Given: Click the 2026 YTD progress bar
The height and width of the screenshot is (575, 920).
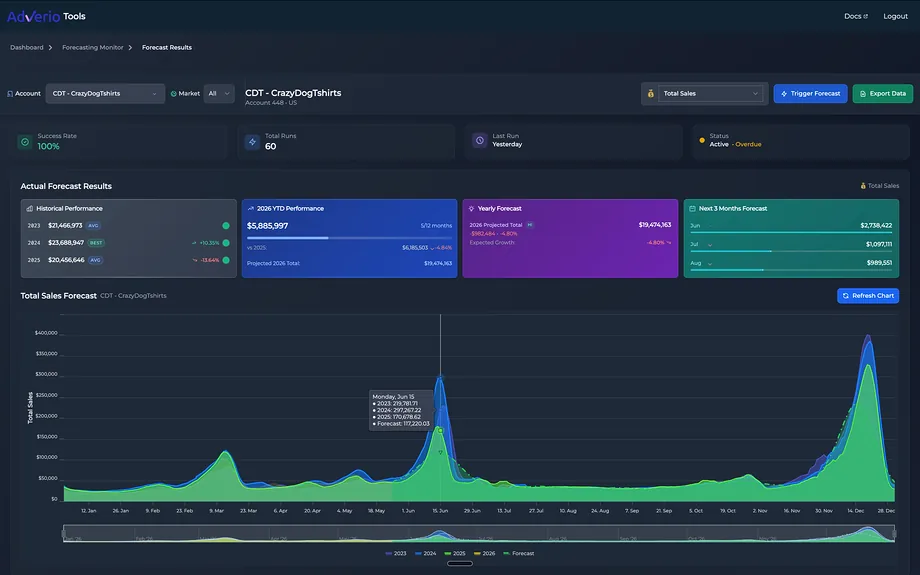Looking at the screenshot, I should [349, 238].
